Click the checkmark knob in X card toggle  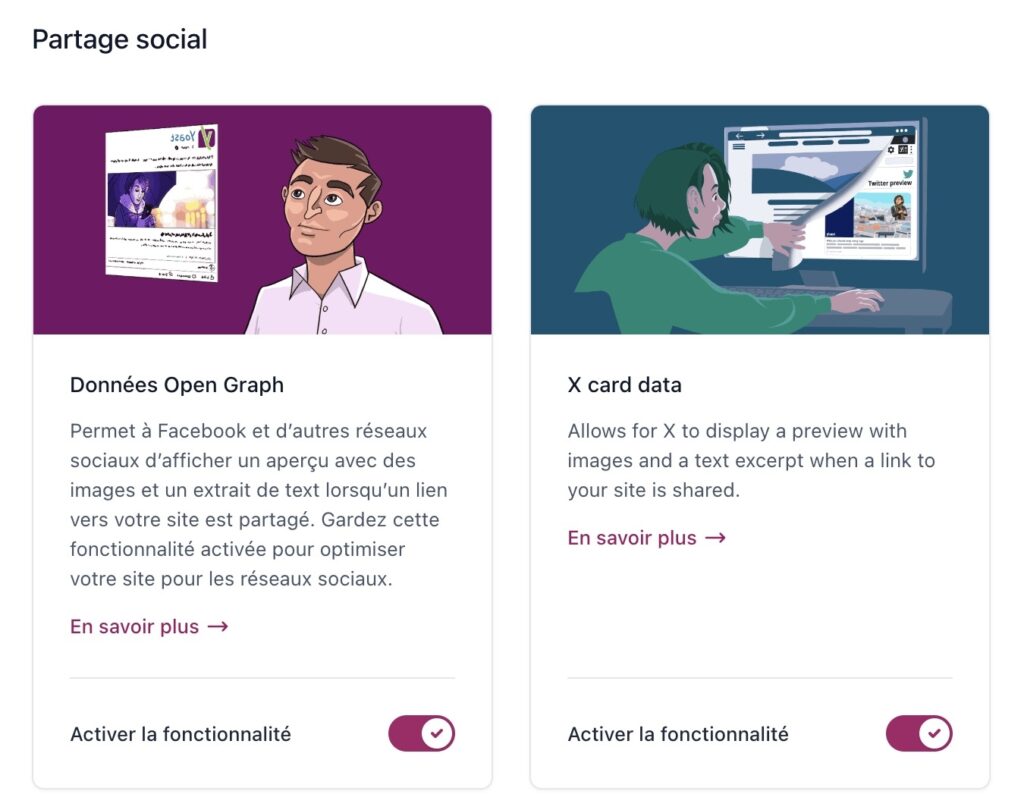pyautogui.click(x=935, y=733)
